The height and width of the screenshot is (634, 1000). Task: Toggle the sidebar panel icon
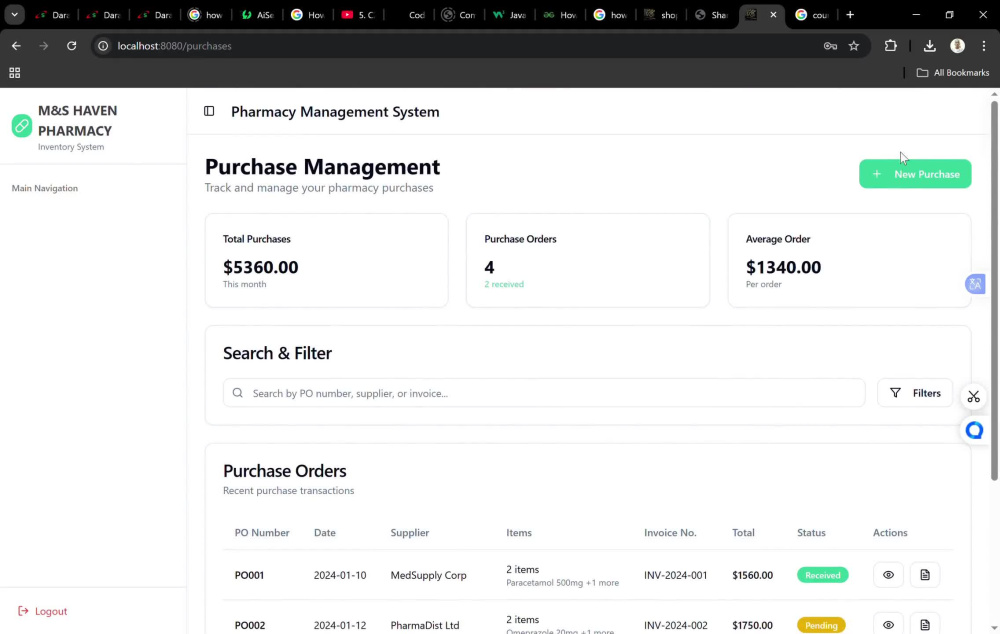[209, 112]
